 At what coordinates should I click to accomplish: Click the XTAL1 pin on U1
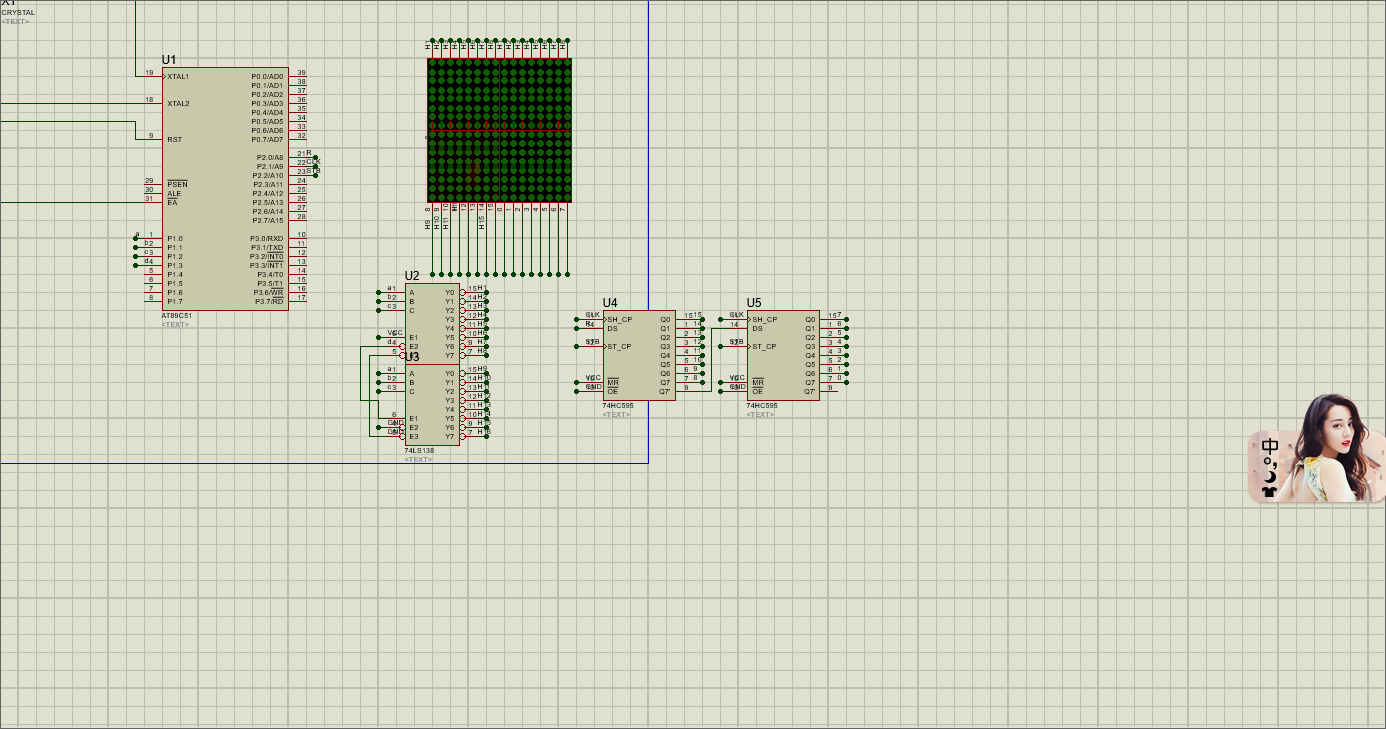coord(178,76)
